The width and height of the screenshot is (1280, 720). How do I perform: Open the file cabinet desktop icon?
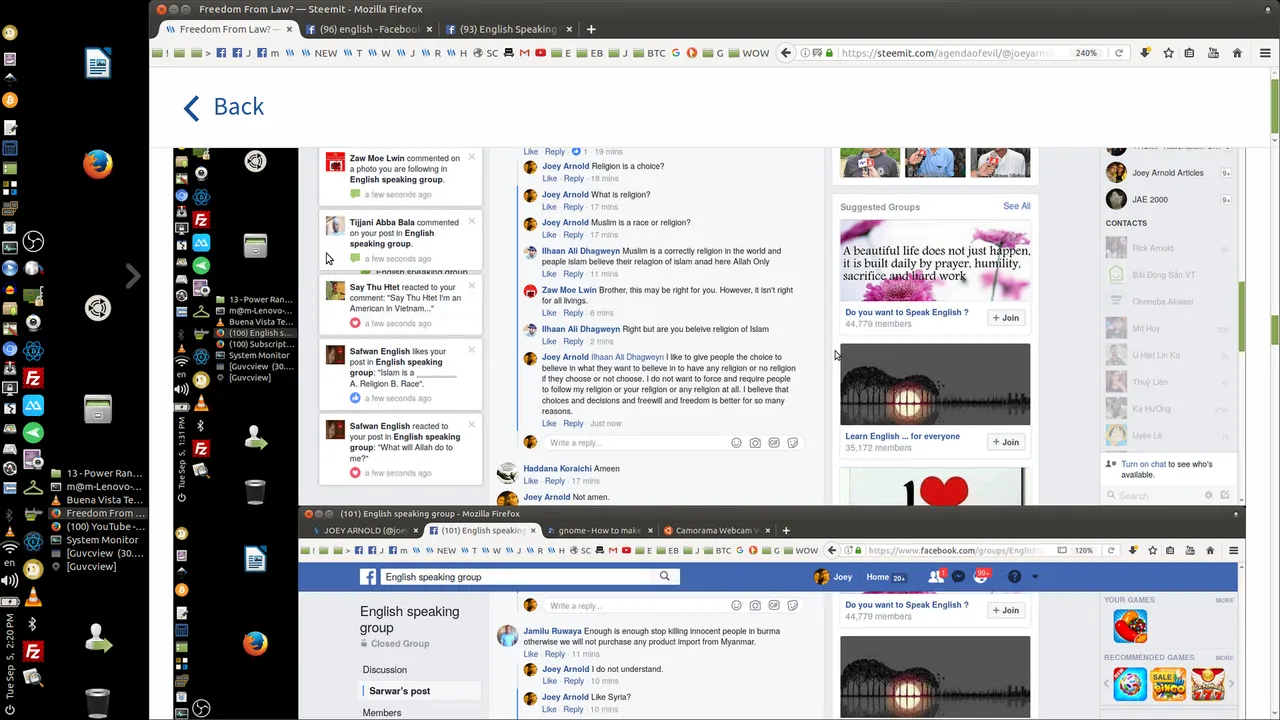coord(98,408)
